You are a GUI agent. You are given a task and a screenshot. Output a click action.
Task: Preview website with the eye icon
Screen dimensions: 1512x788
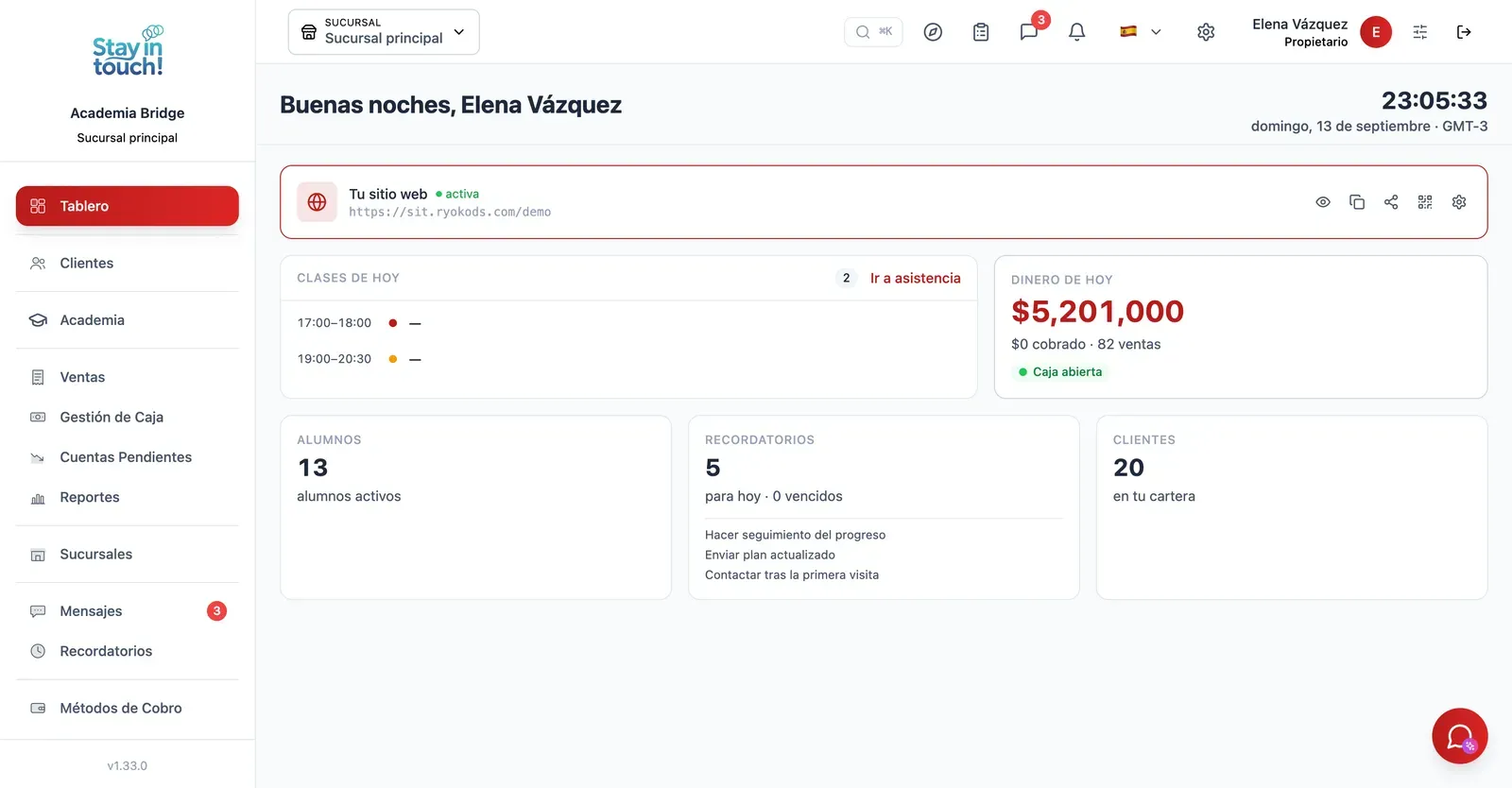(x=1323, y=202)
